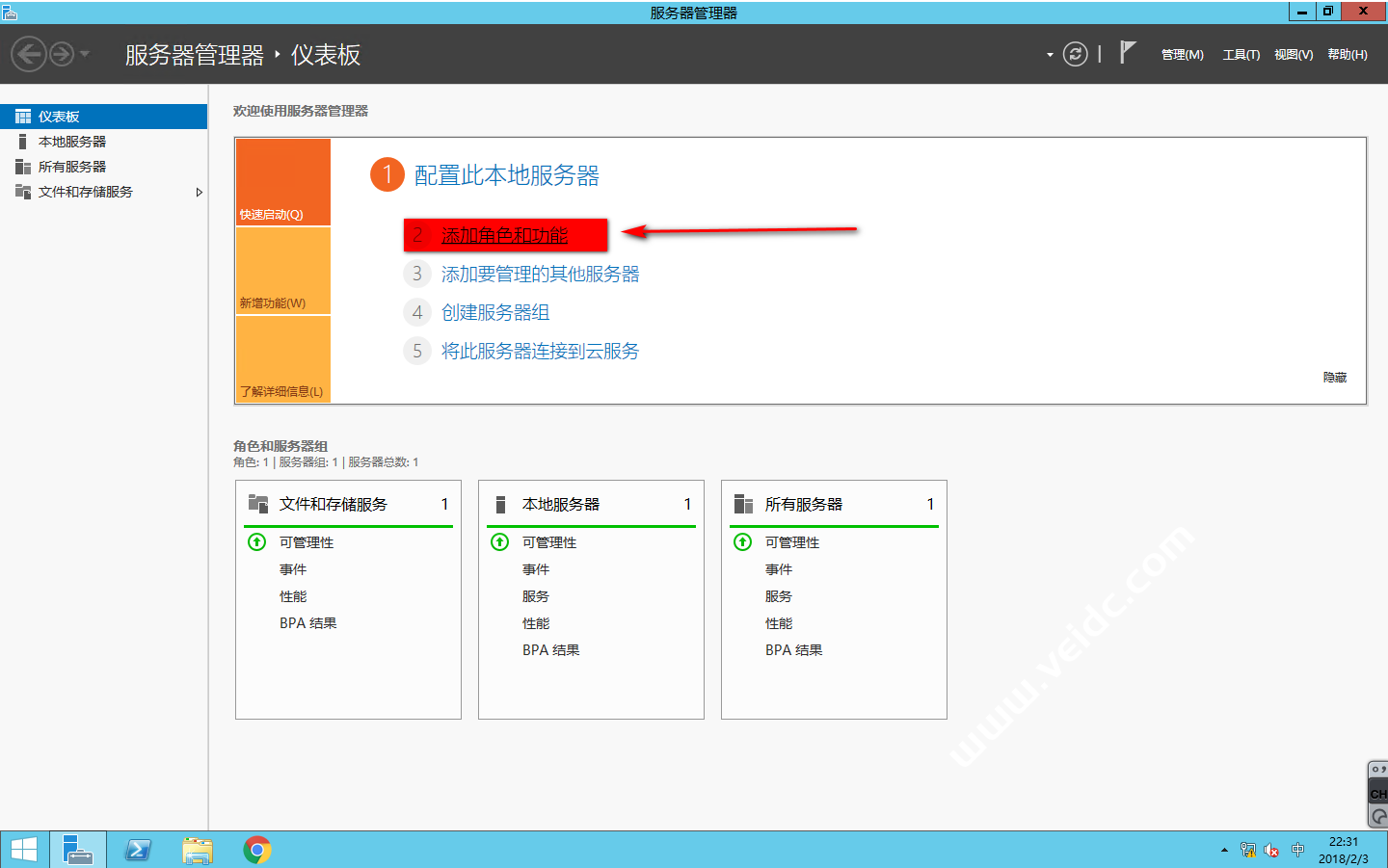This screenshot has width=1388, height=868.
Task: Launch Google Chrome from the taskbar
Action: (256, 850)
